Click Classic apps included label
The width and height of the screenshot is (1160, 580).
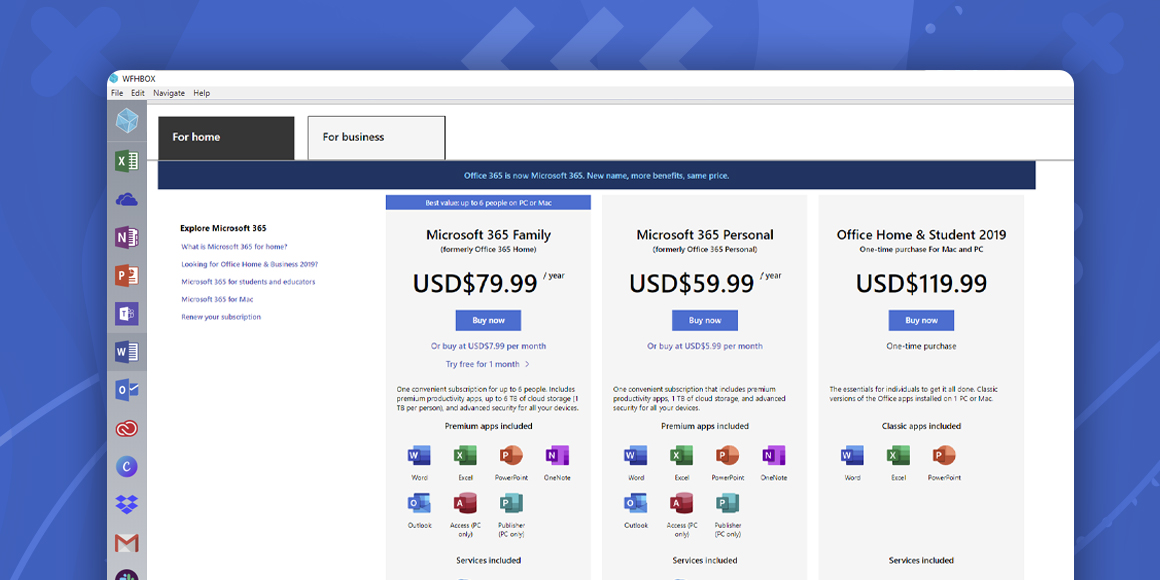tap(921, 426)
